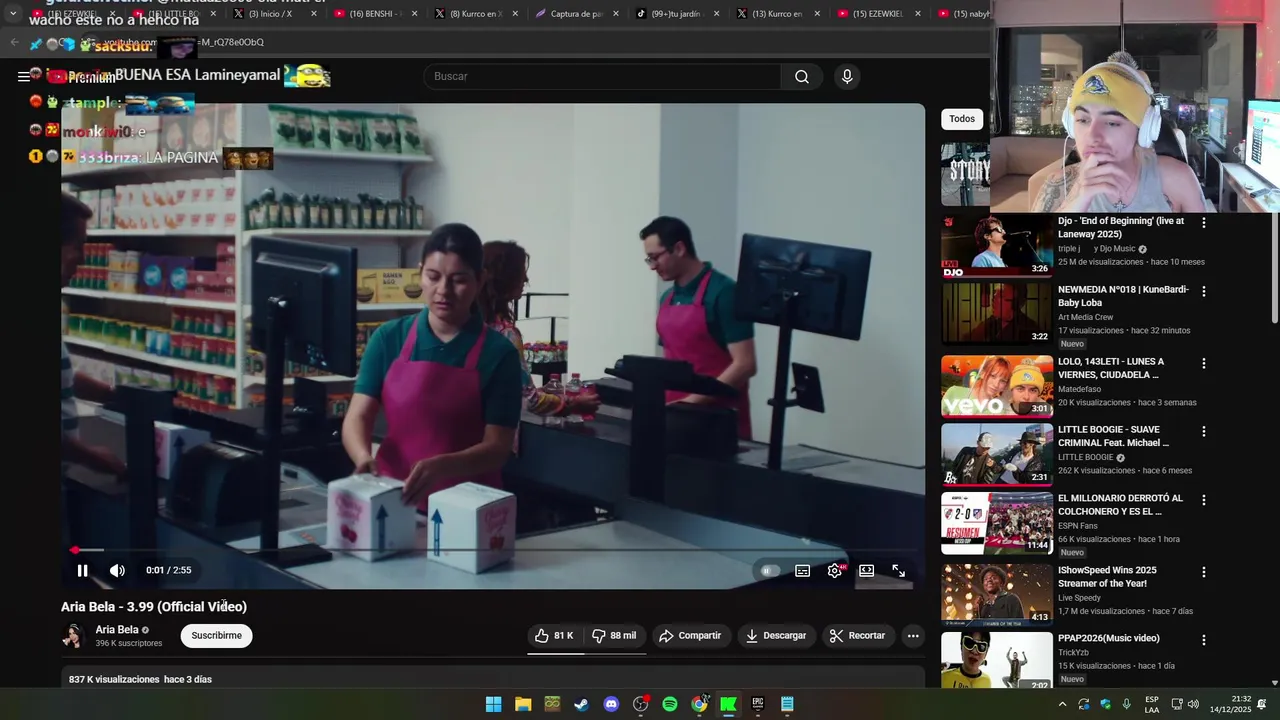Open options menu for LITTLE BOOGIE video
This screenshot has height=720, width=1280.
click(1204, 432)
